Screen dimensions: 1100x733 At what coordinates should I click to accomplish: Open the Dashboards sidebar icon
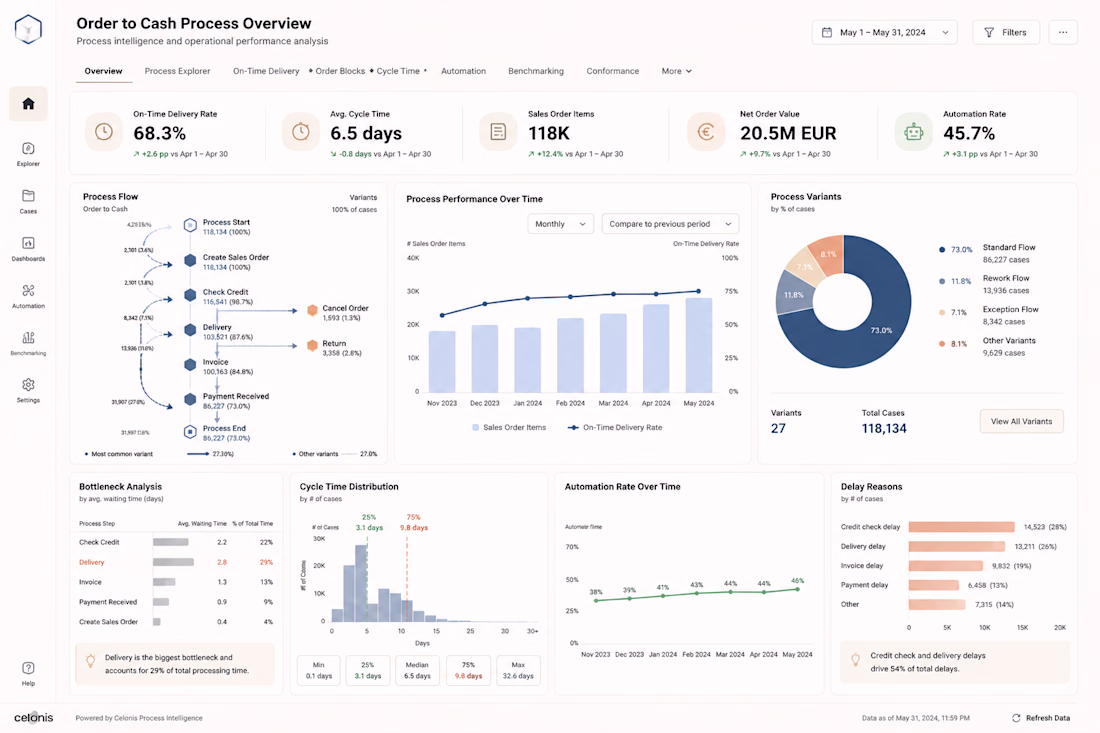28,243
